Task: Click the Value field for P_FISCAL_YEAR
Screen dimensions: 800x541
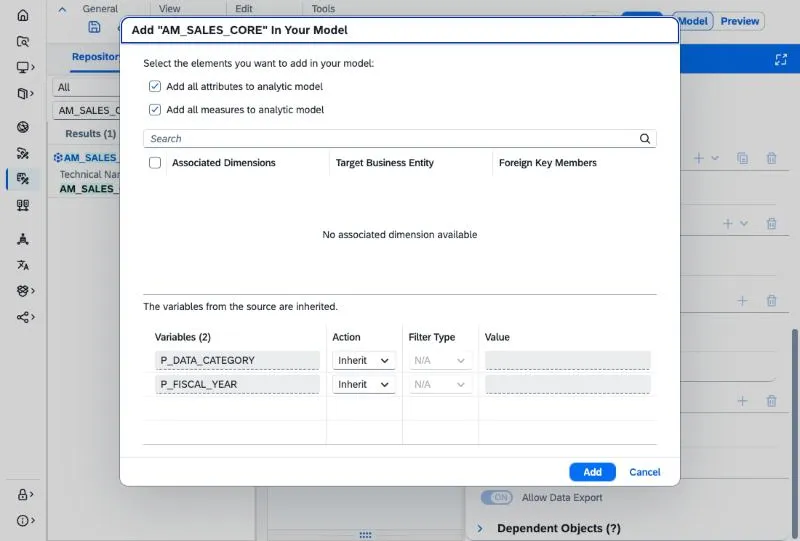Action: click(567, 384)
